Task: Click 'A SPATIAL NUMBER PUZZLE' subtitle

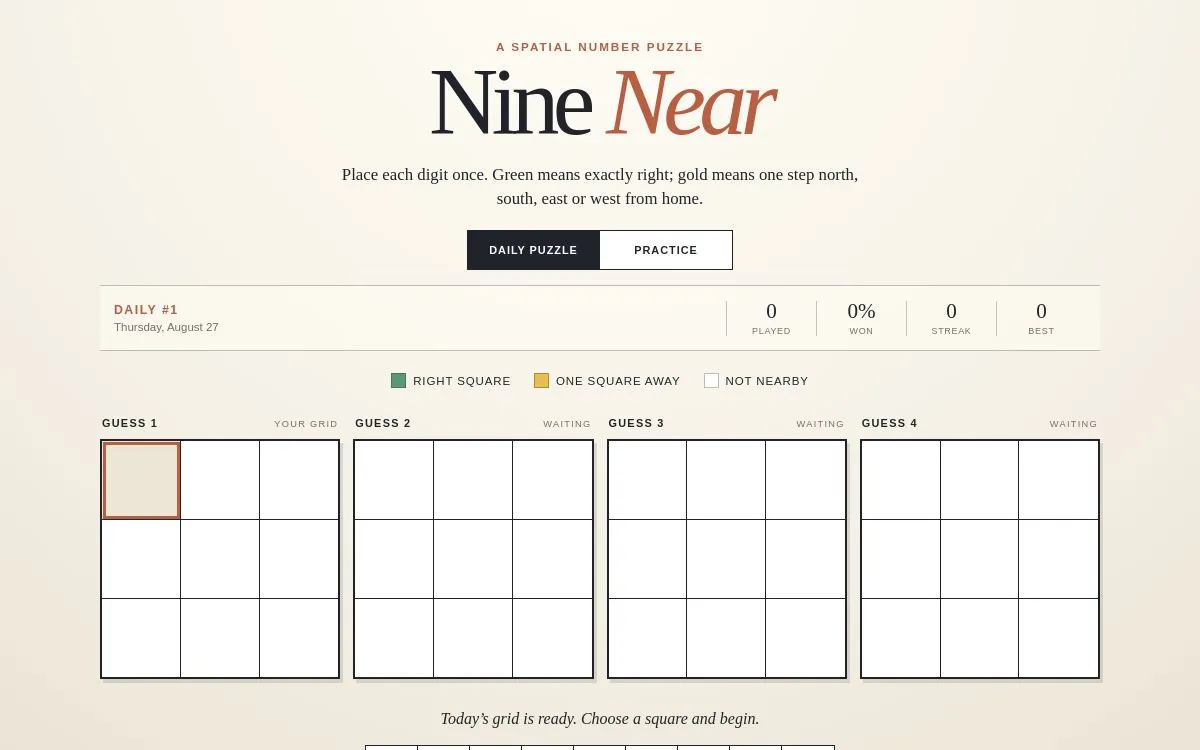Action: coord(600,47)
